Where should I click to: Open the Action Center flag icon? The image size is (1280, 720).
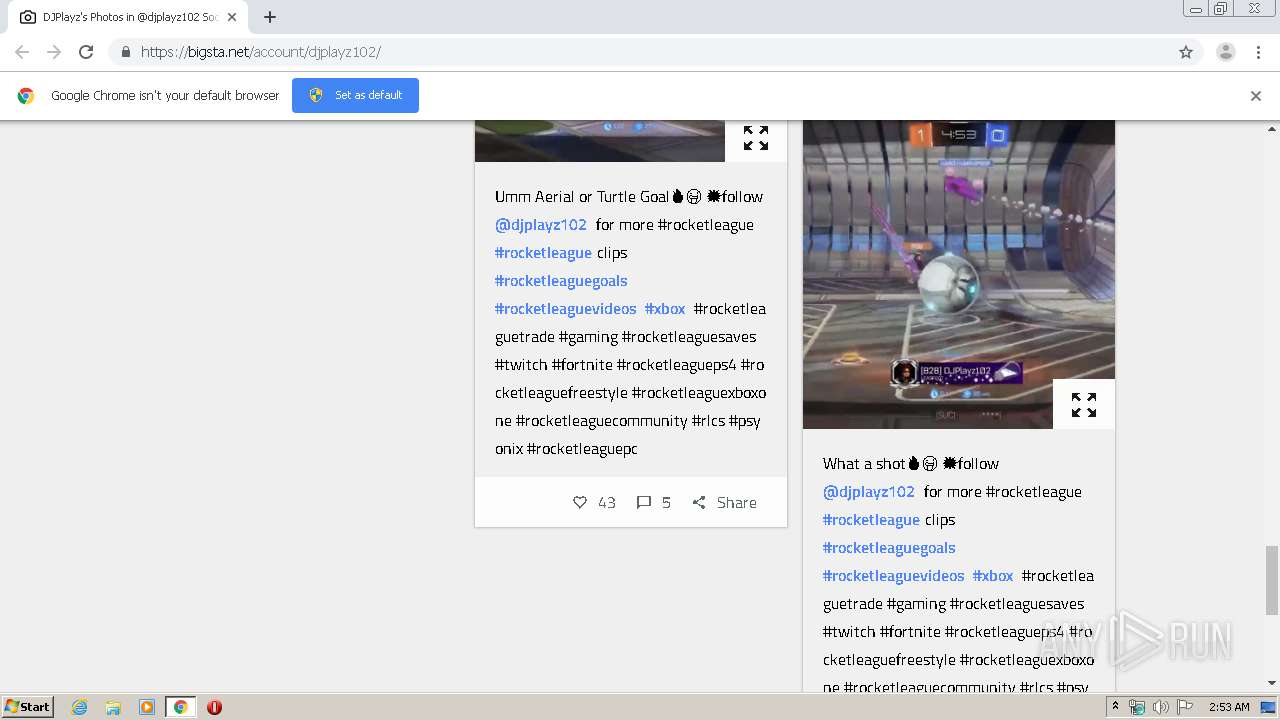point(1184,707)
